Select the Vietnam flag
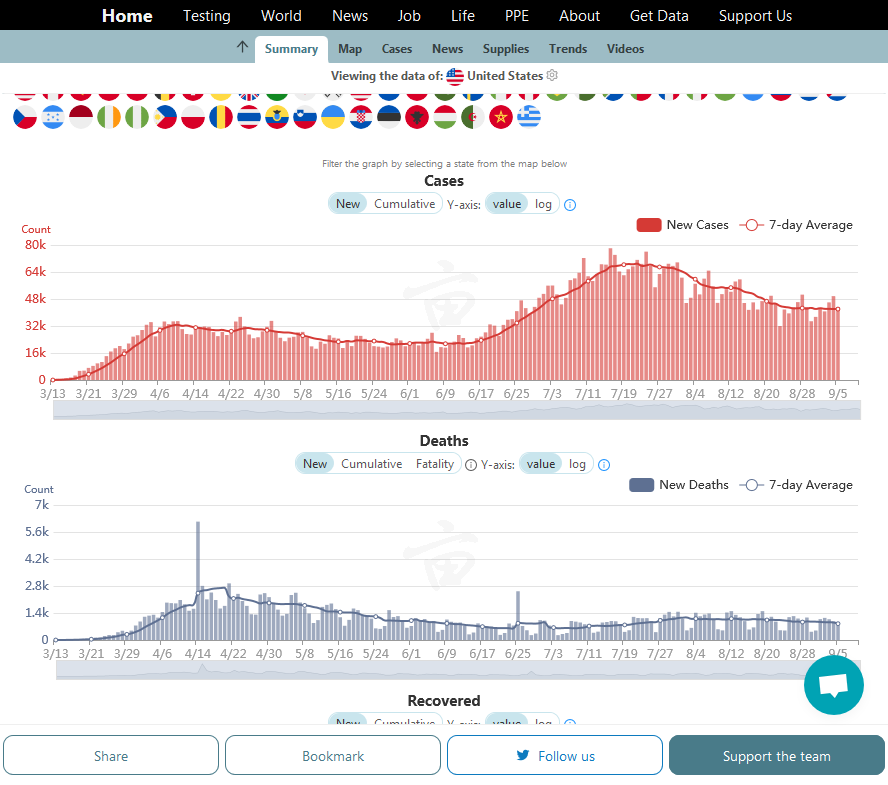This screenshot has width=888, height=785. [x=501, y=117]
